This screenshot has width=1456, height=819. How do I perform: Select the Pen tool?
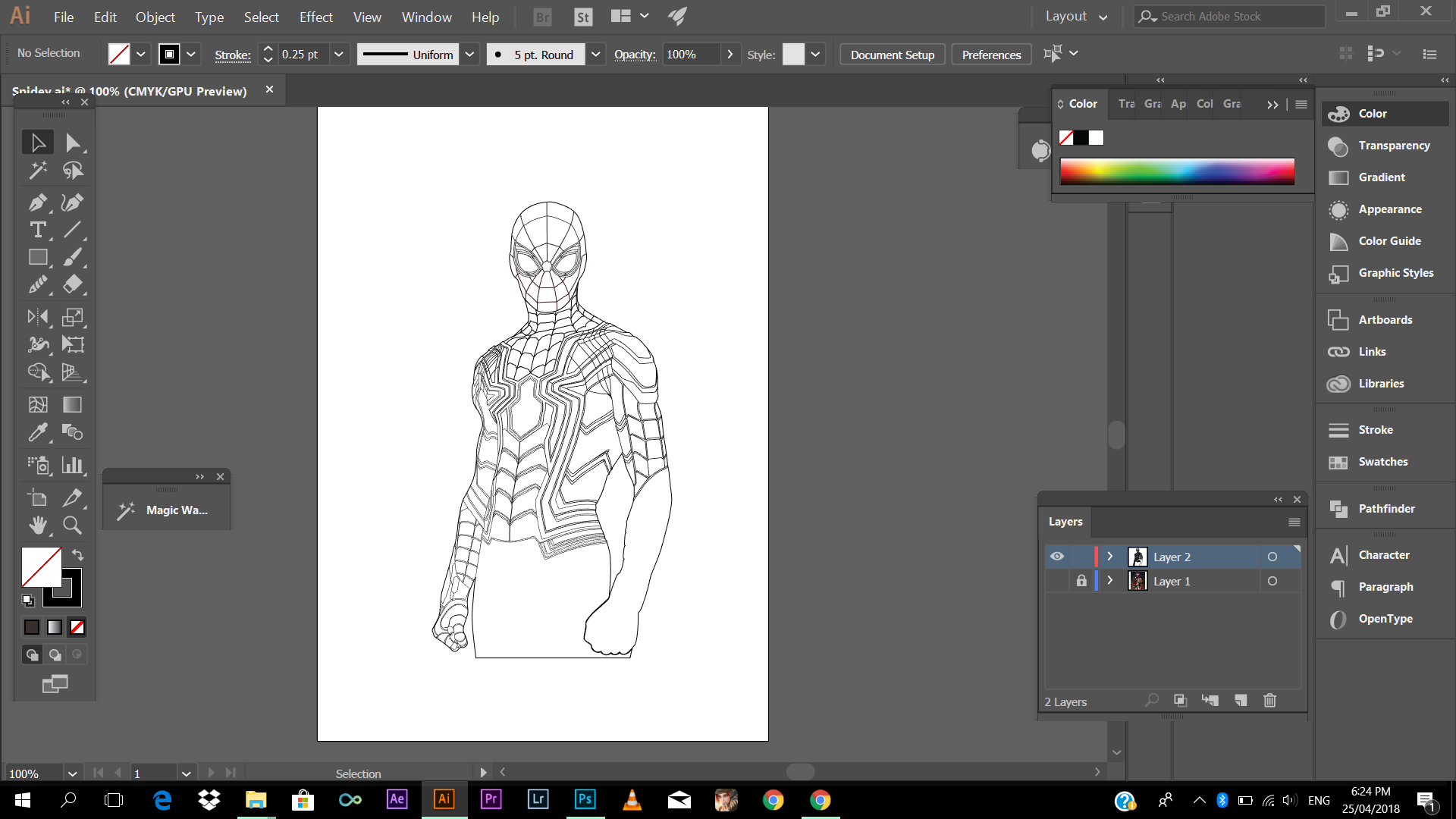tap(38, 202)
